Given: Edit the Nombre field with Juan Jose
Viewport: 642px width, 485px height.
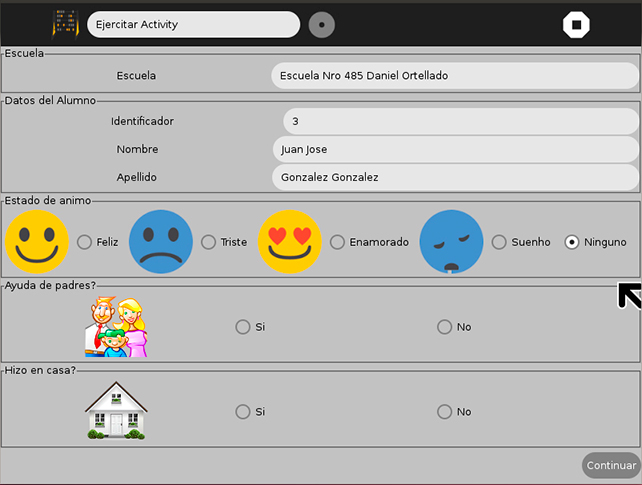Looking at the screenshot, I should pyautogui.click(x=455, y=149).
